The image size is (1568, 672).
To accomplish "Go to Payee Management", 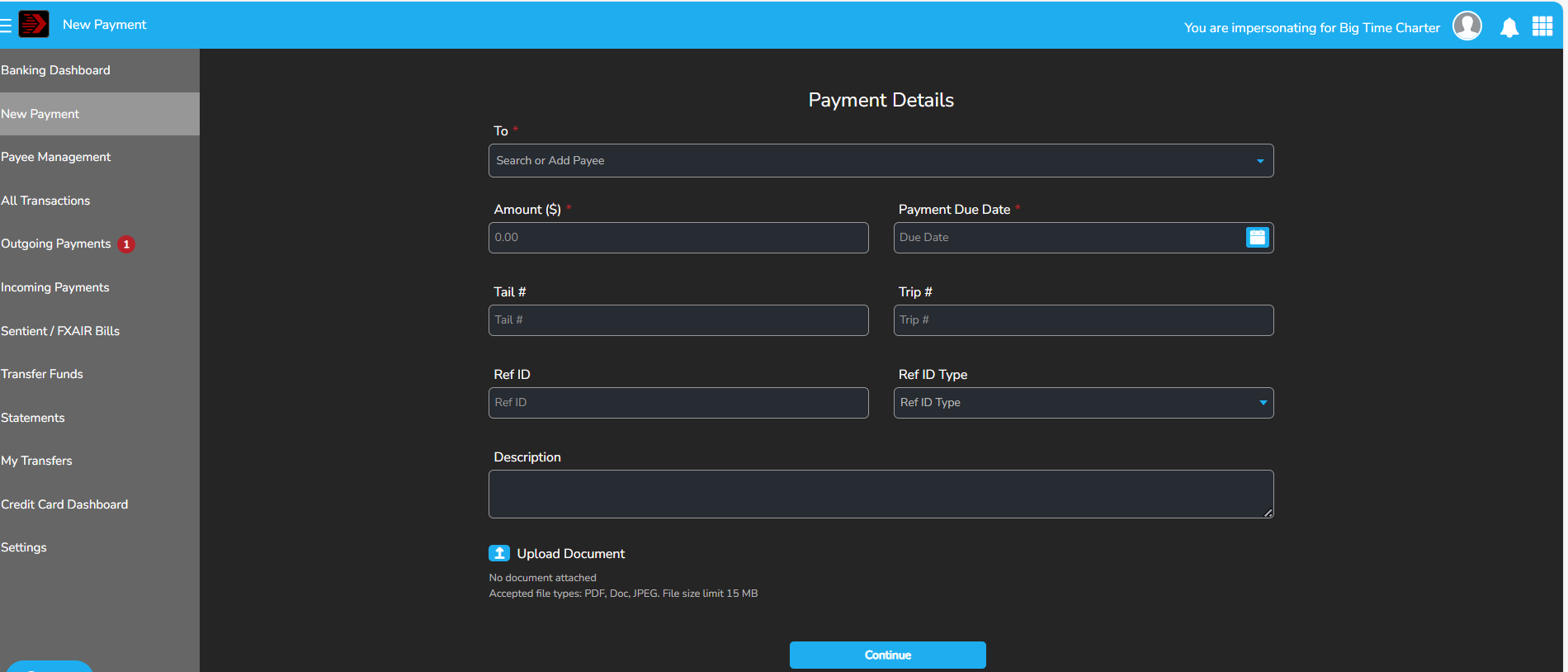I will [x=56, y=157].
